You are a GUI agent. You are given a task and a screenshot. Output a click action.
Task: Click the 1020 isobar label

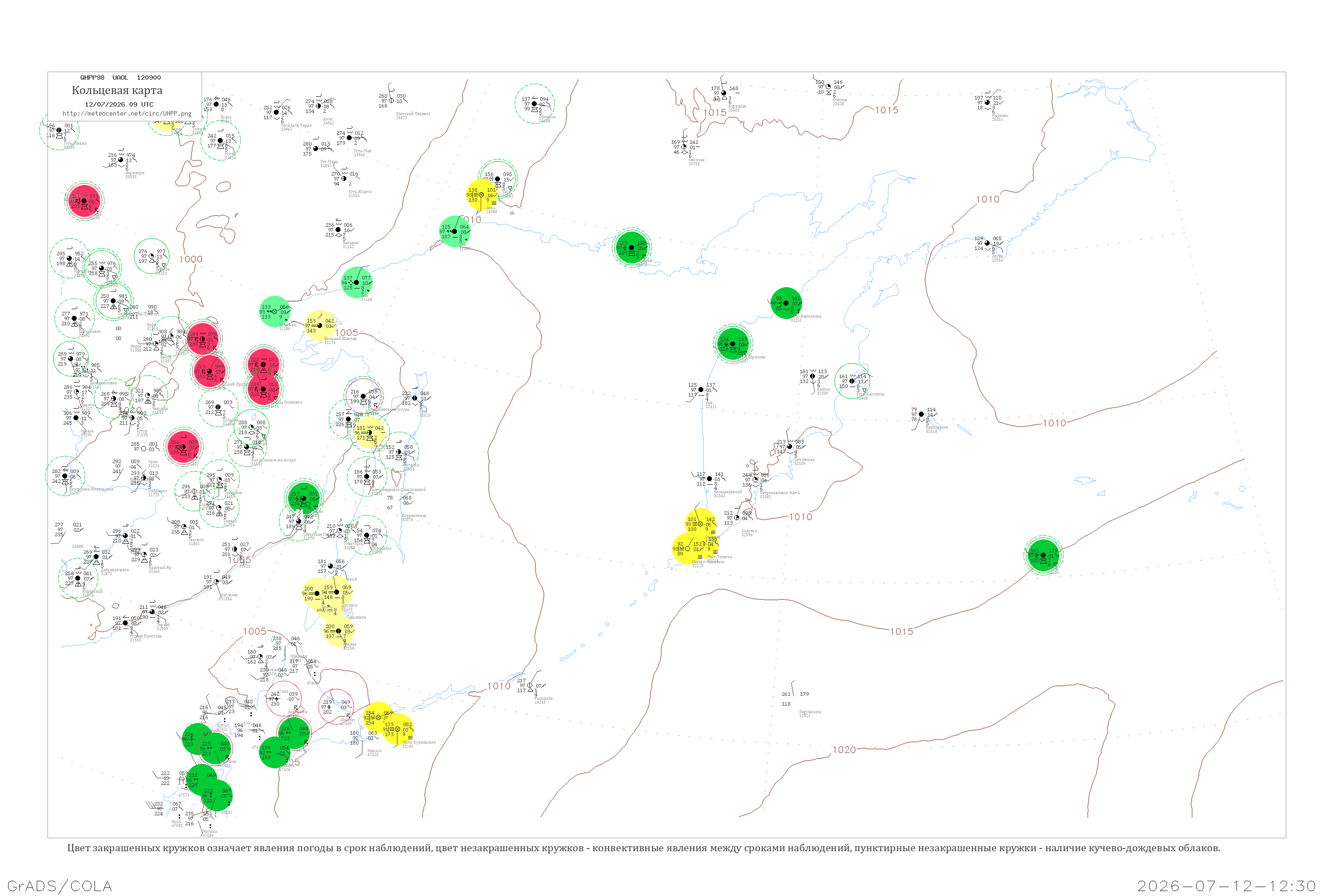point(844,750)
